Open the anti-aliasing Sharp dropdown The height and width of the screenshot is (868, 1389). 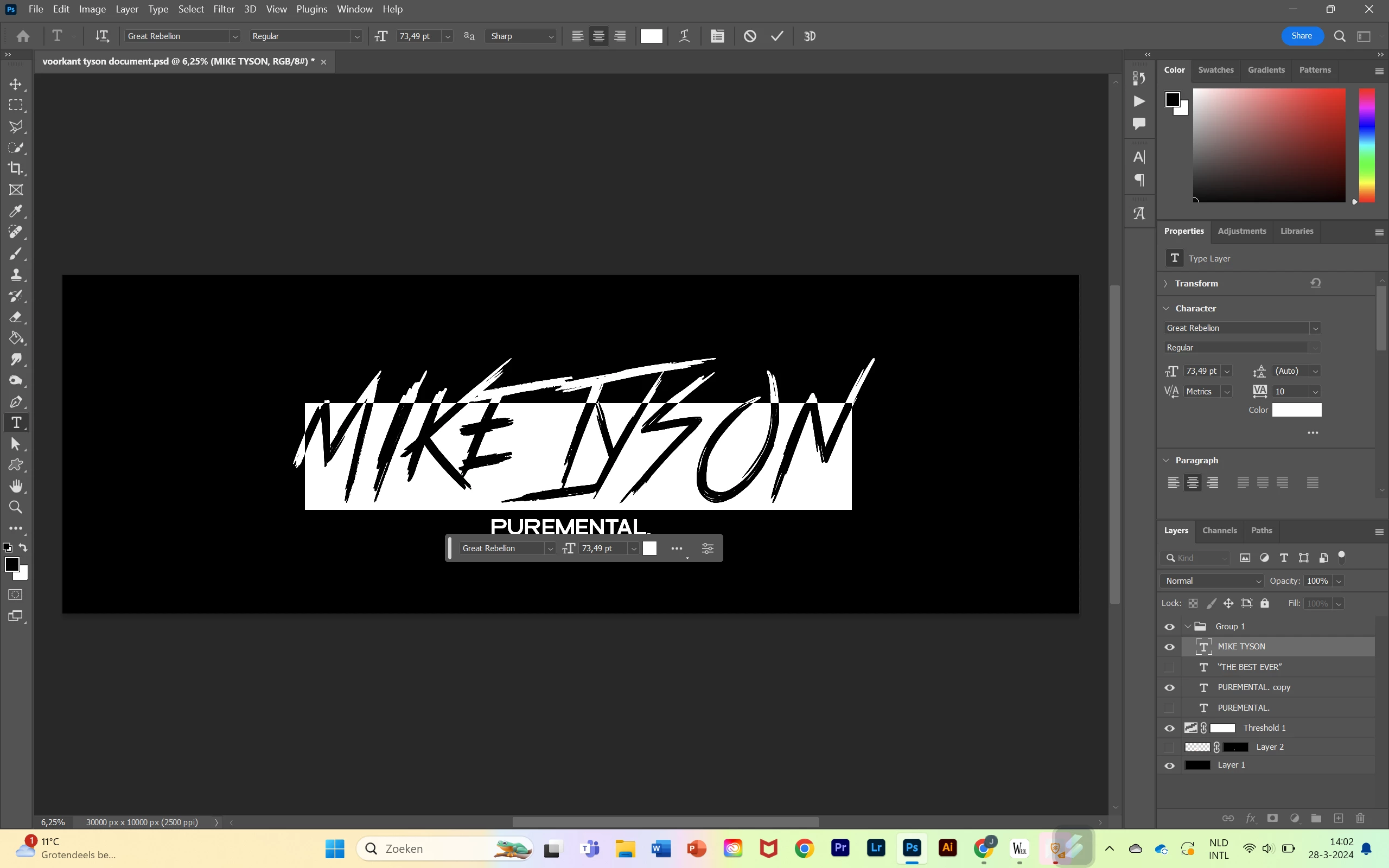click(521, 36)
